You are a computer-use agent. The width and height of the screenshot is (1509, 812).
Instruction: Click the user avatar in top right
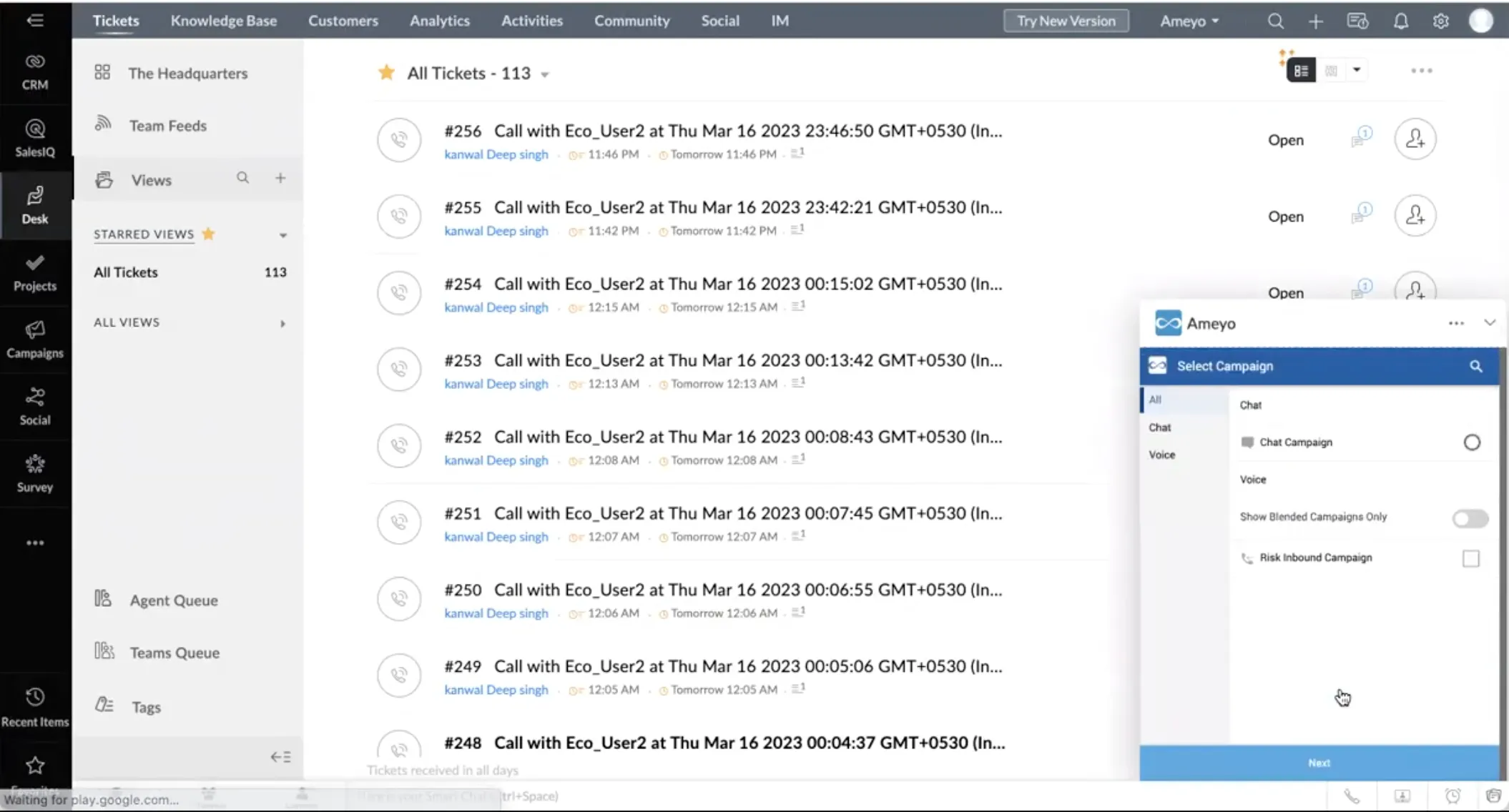[x=1480, y=21]
